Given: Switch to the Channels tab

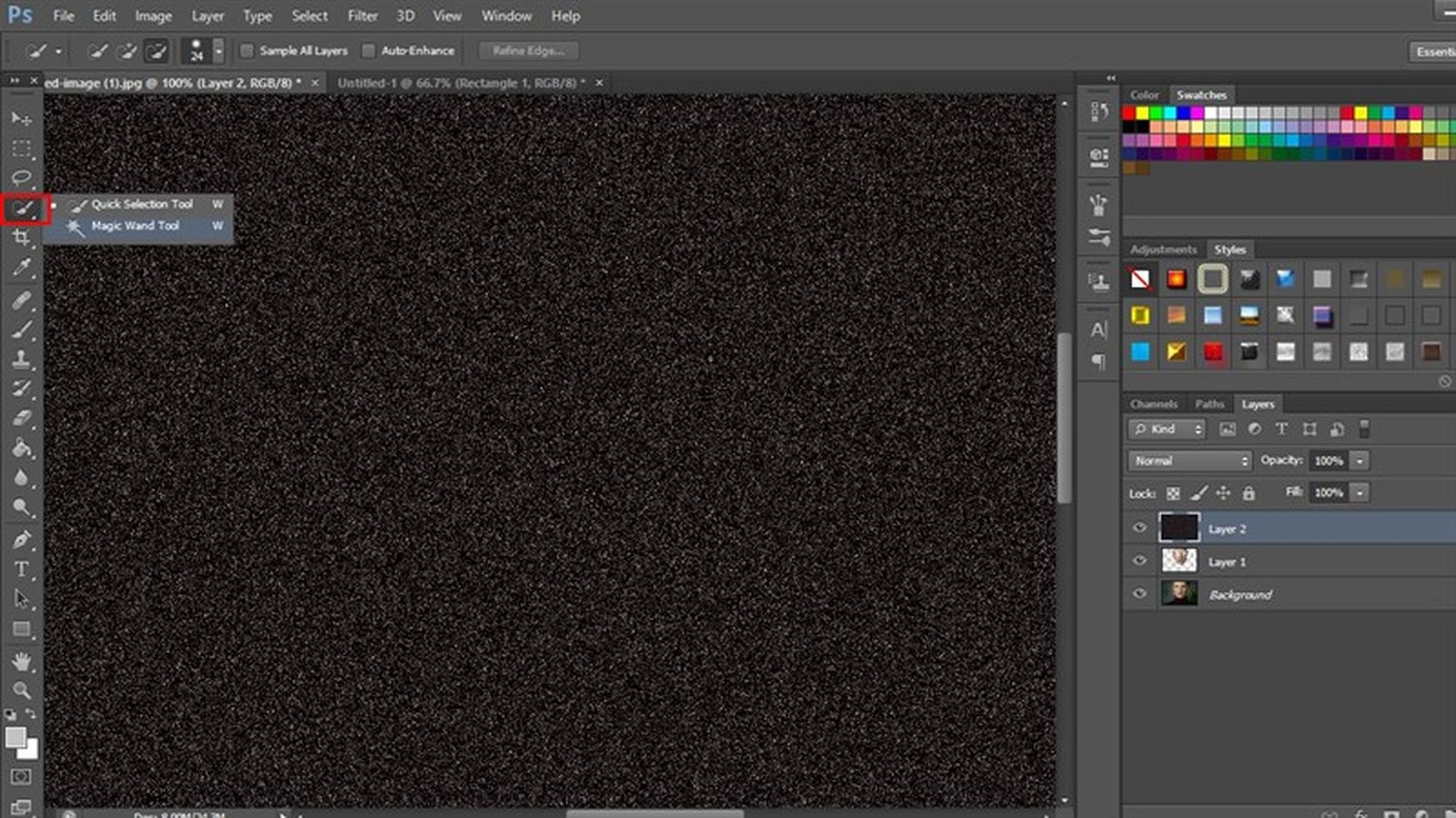Looking at the screenshot, I should [1153, 404].
